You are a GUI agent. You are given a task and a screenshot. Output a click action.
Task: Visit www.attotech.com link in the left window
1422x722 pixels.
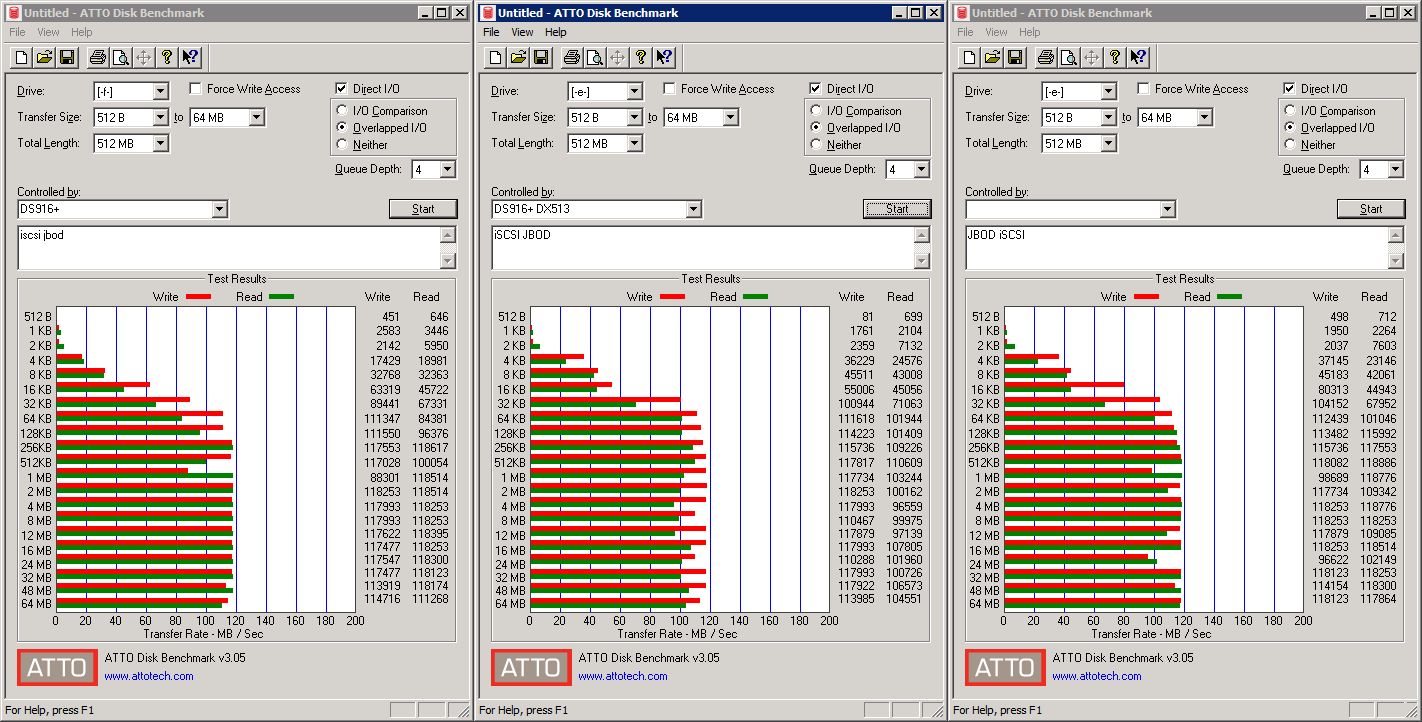click(149, 676)
